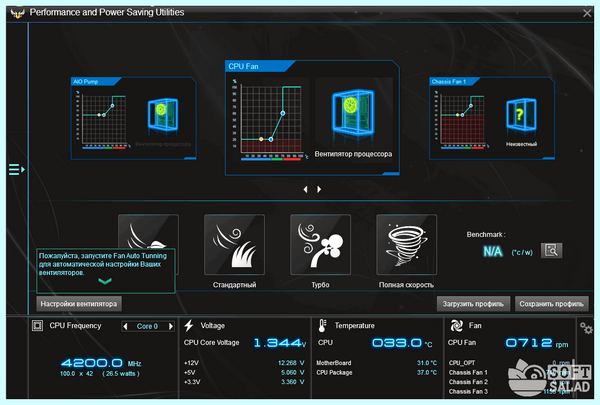Collapse the Fan Auto Tuning hint chevron

(105, 281)
